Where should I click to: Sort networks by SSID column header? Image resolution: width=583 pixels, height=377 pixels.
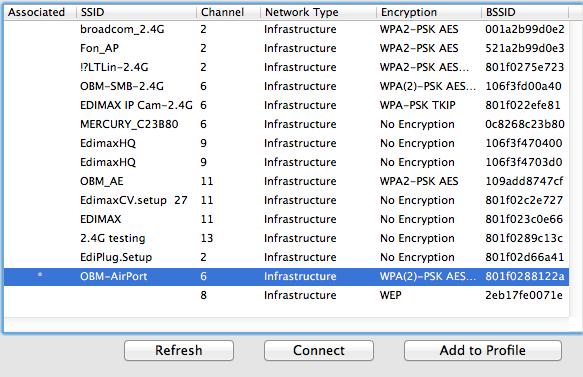pos(136,12)
